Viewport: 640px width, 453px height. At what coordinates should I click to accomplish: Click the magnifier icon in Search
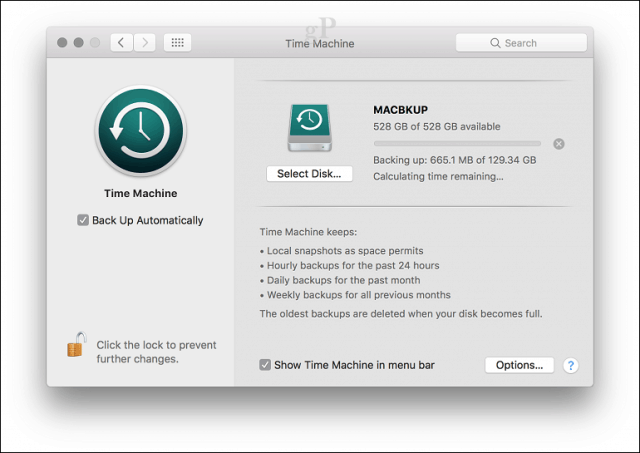pos(495,43)
